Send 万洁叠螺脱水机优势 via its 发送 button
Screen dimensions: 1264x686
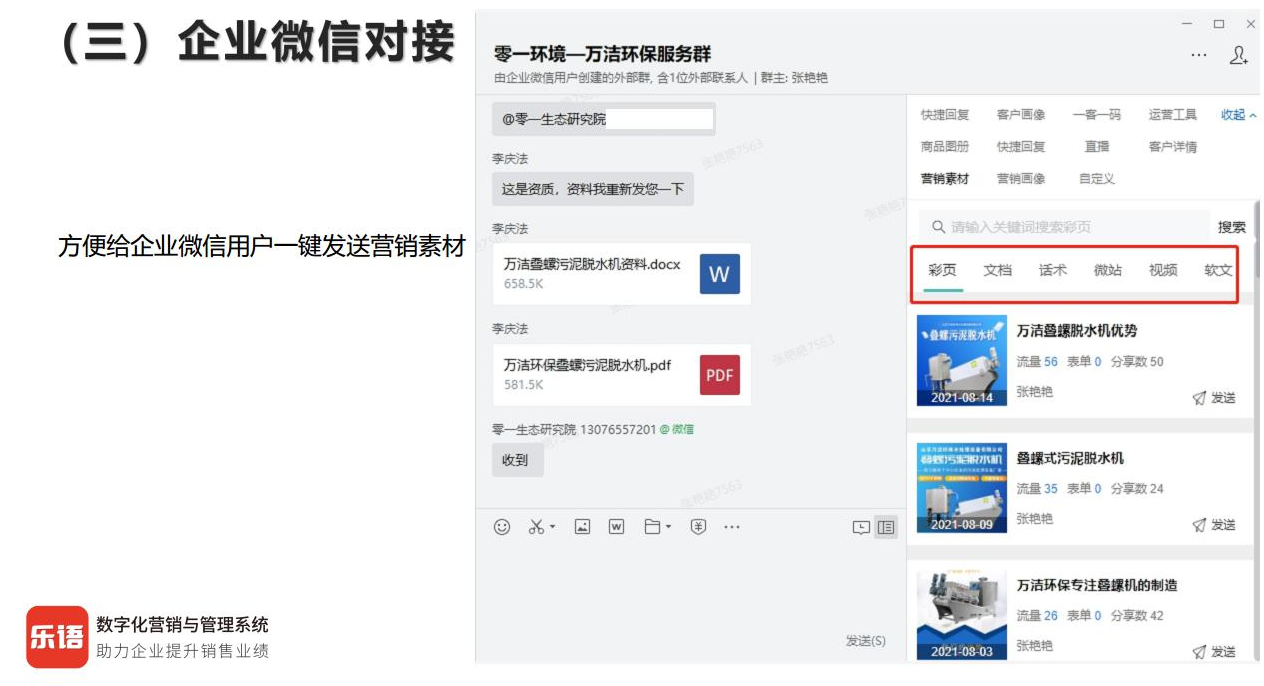(x=1214, y=398)
